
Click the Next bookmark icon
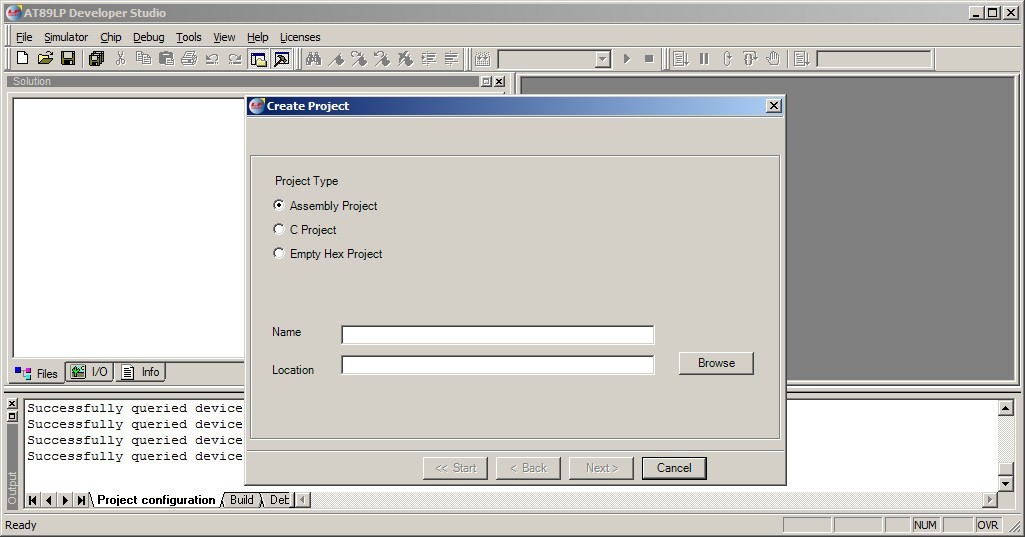359,59
